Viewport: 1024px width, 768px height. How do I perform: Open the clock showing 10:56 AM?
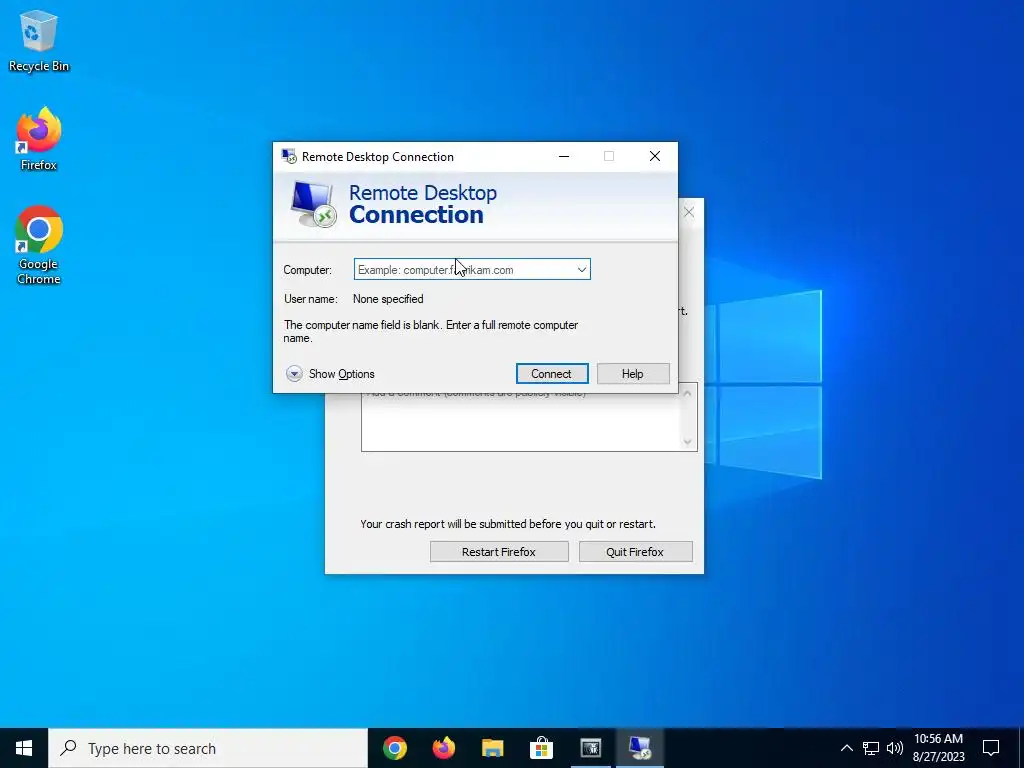[938, 748]
